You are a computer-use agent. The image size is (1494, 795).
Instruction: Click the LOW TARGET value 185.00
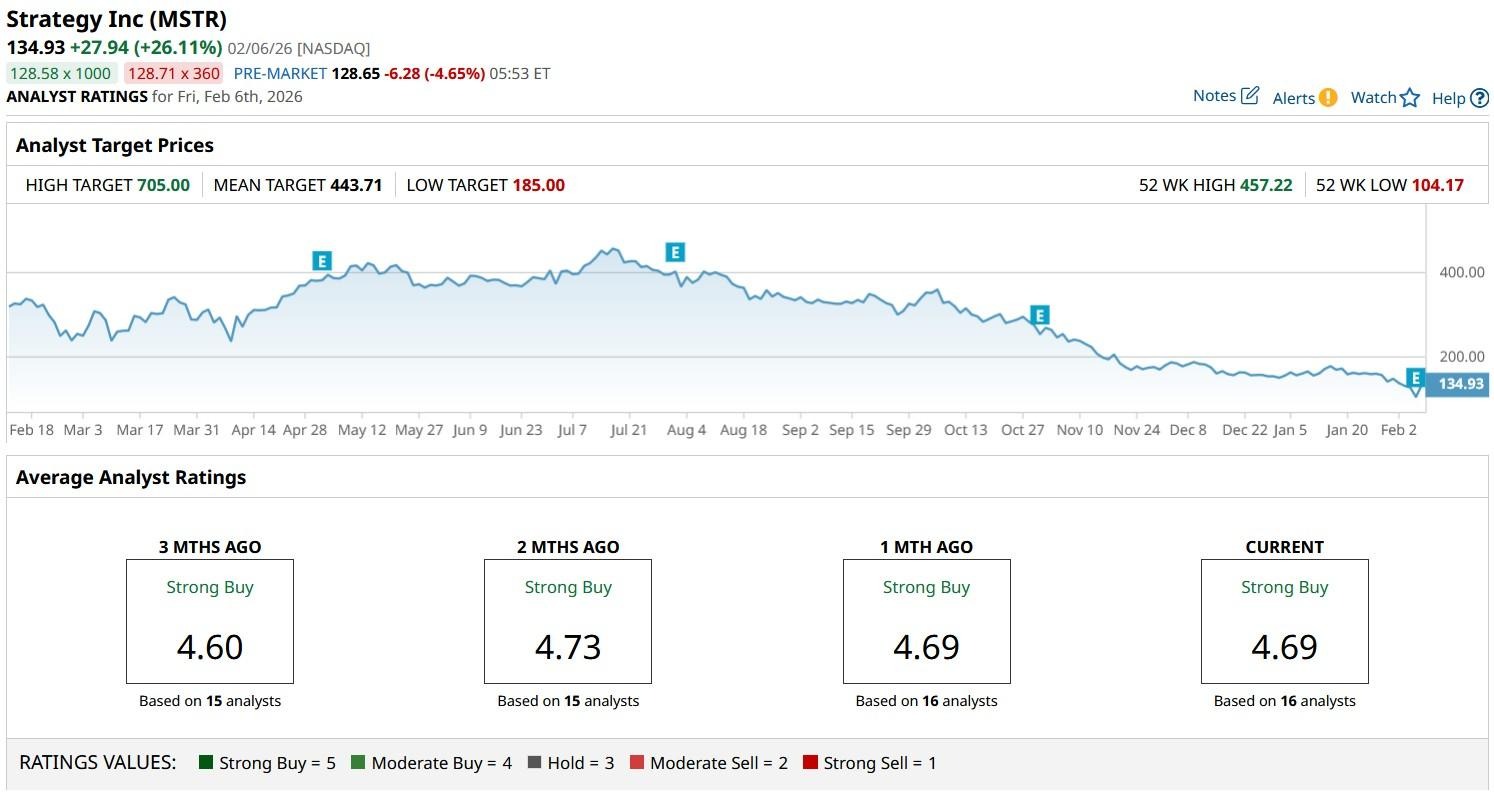click(538, 185)
